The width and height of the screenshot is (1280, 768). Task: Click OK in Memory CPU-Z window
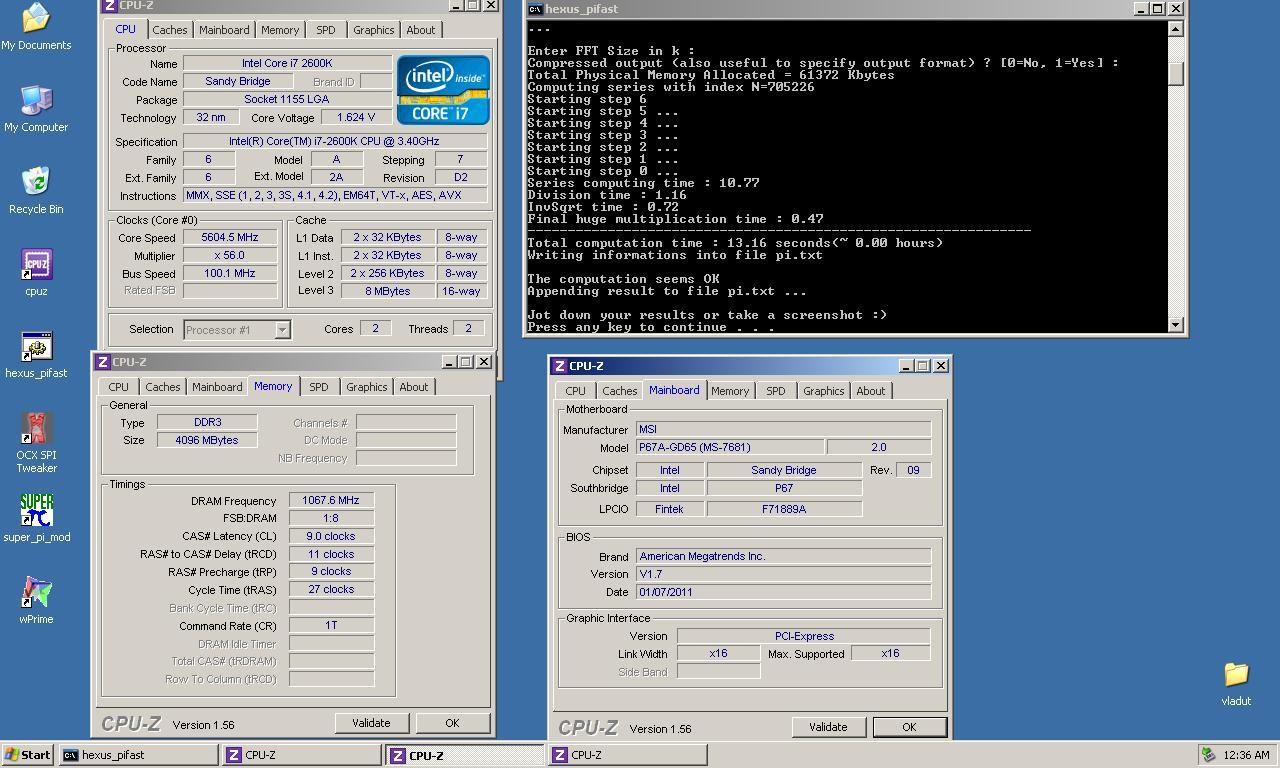pos(452,723)
